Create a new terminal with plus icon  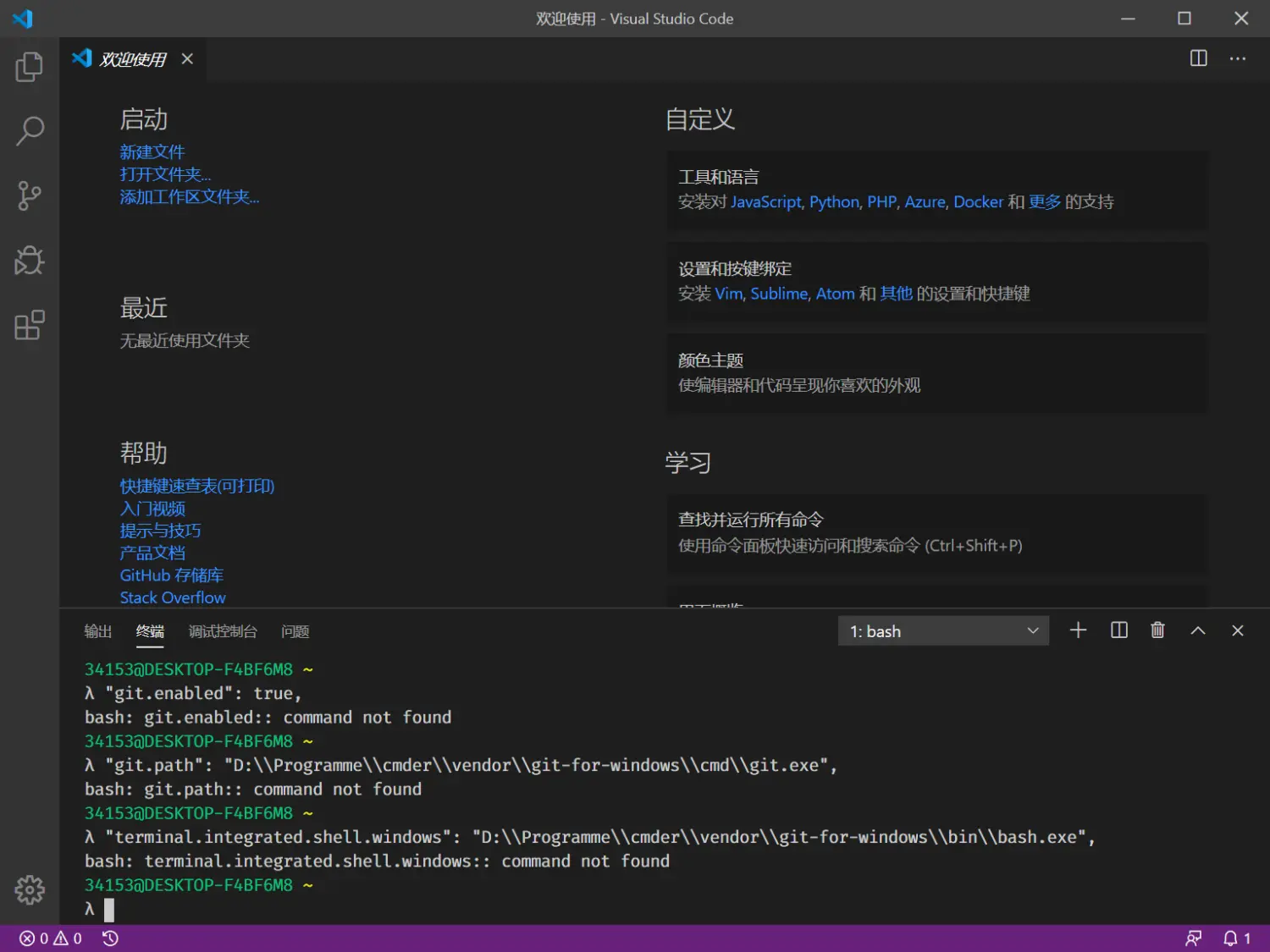(1078, 630)
